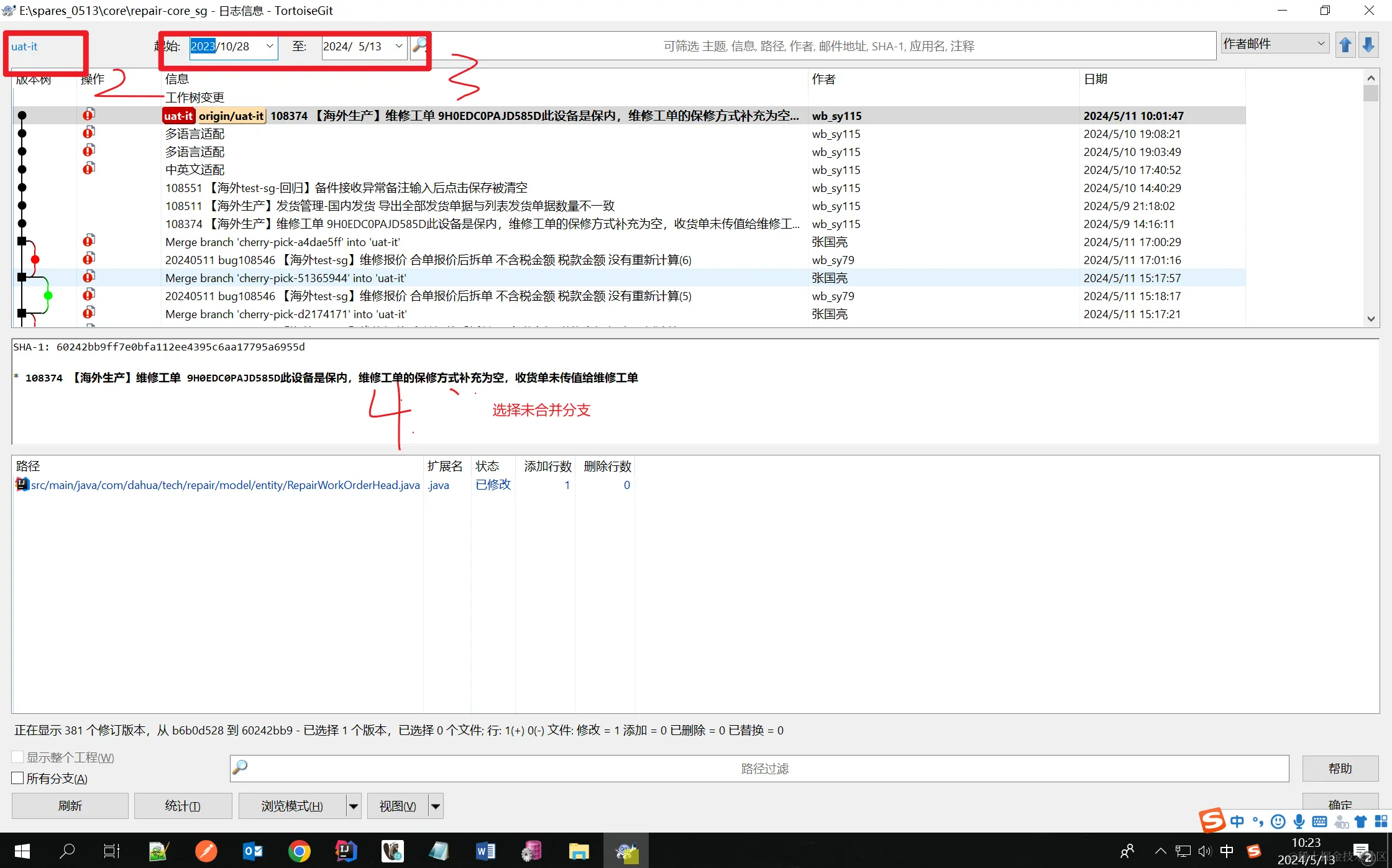Click the Sogou microphone voice input icon
Screen dimensions: 1392x868
click(x=1299, y=821)
